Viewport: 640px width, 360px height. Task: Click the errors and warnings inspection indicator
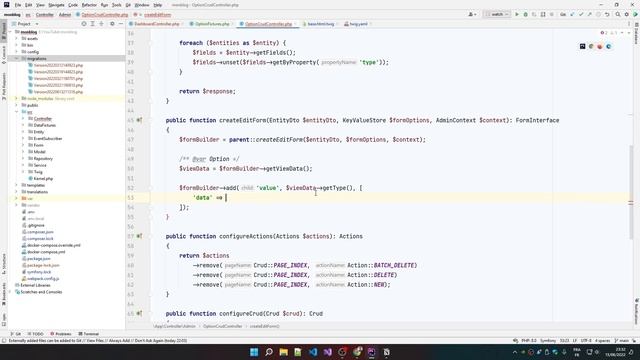[609, 33]
